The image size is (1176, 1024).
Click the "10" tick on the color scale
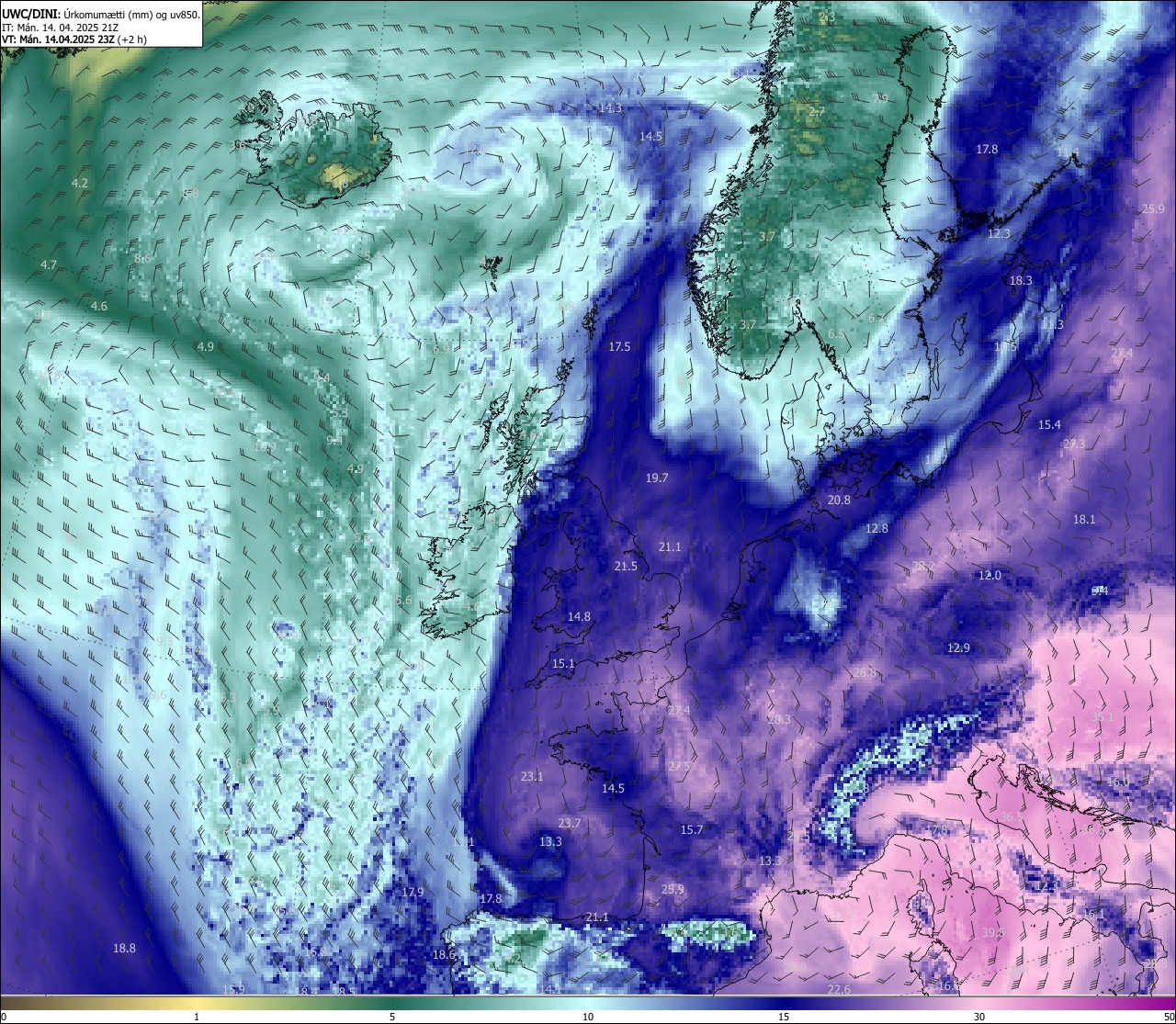(x=588, y=1017)
